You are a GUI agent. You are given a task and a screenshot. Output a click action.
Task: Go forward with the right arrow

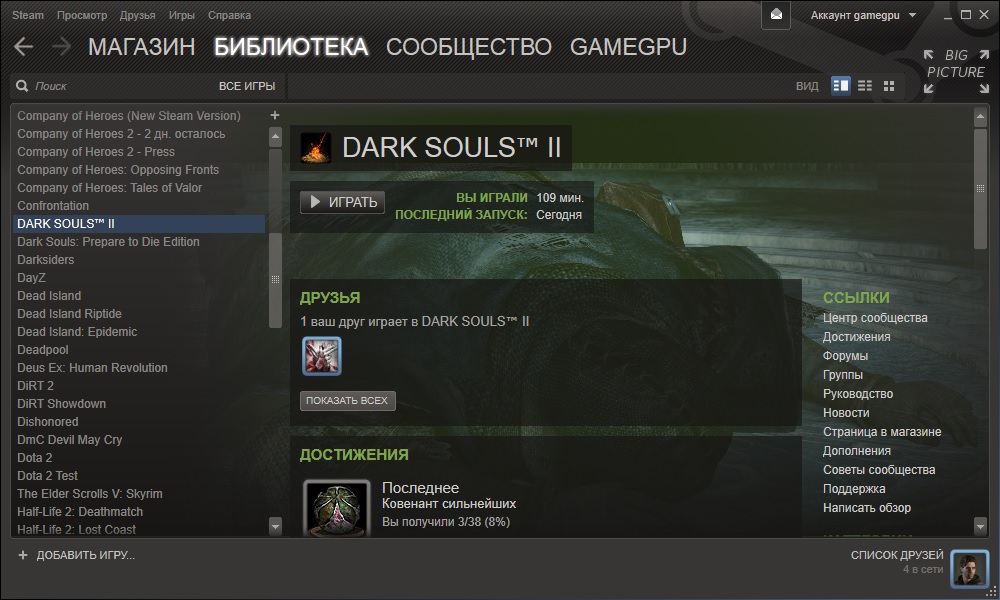(x=61, y=47)
